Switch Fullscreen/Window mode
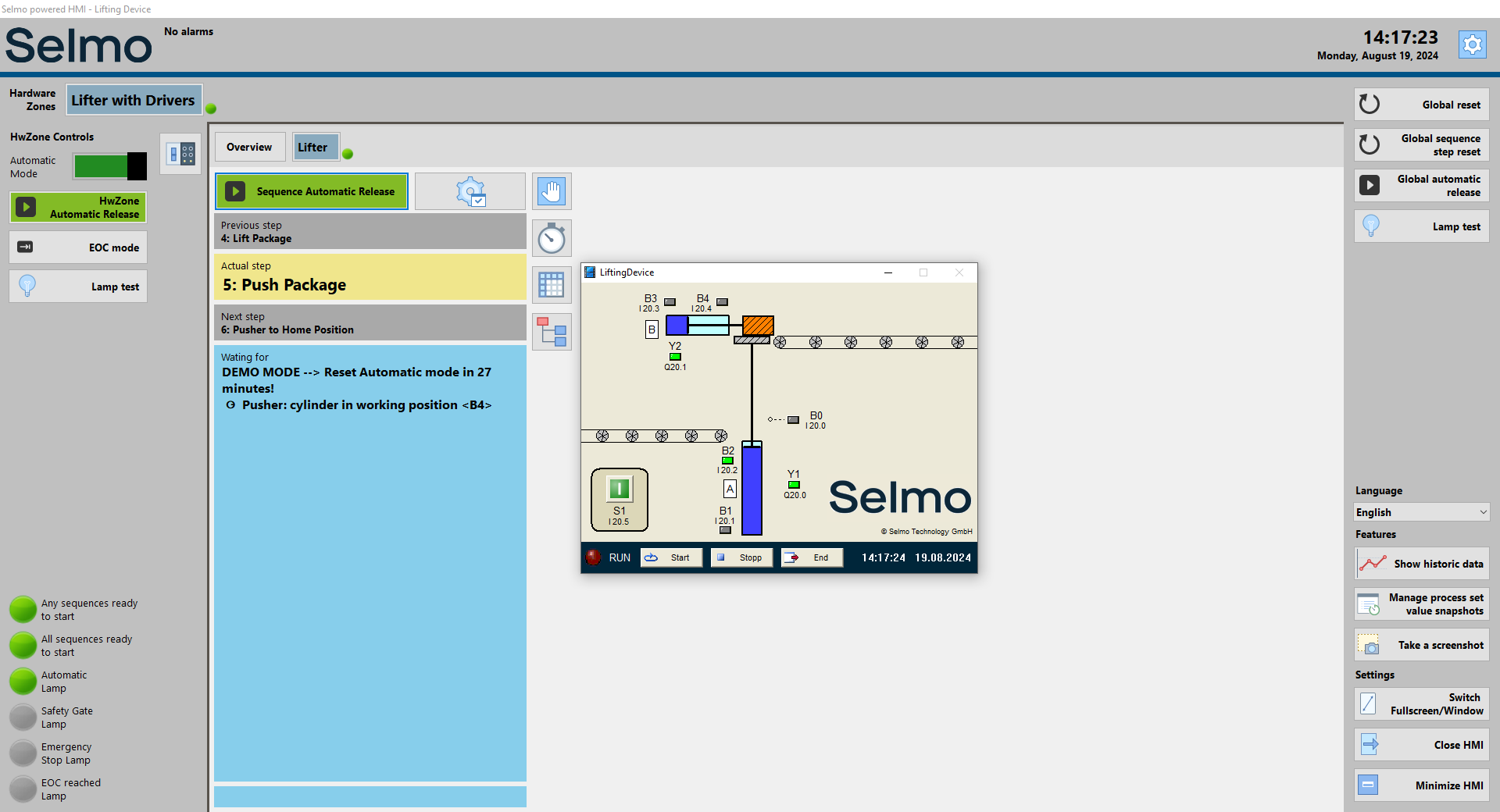Viewport: 1500px width, 812px height. pyautogui.click(x=1421, y=704)
